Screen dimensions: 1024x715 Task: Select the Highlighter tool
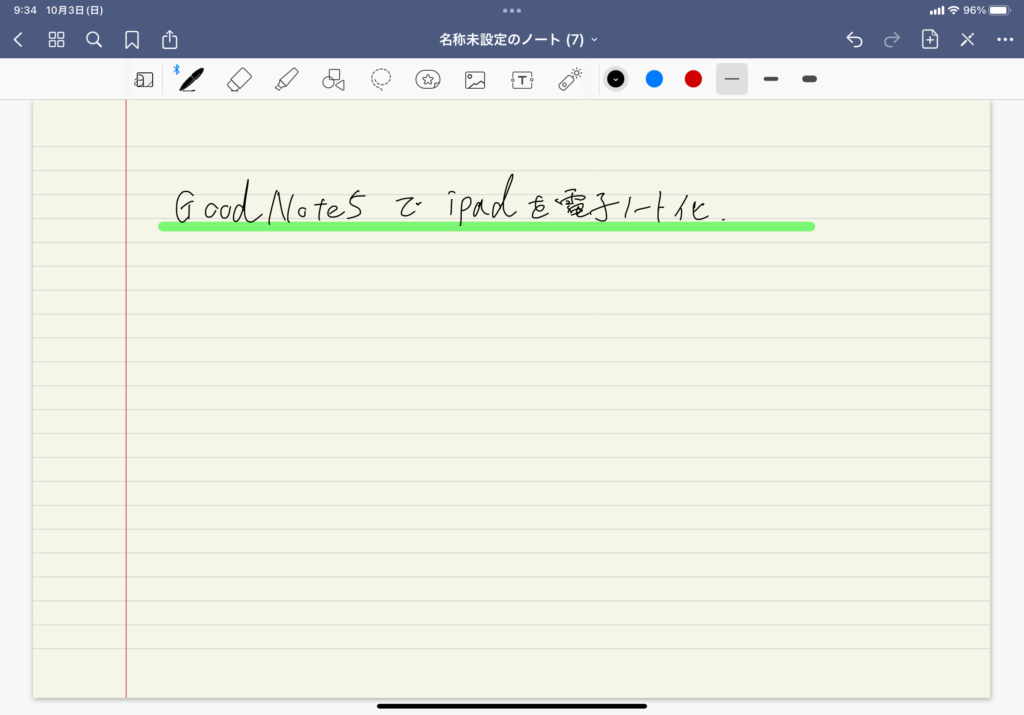click(287, 80)
